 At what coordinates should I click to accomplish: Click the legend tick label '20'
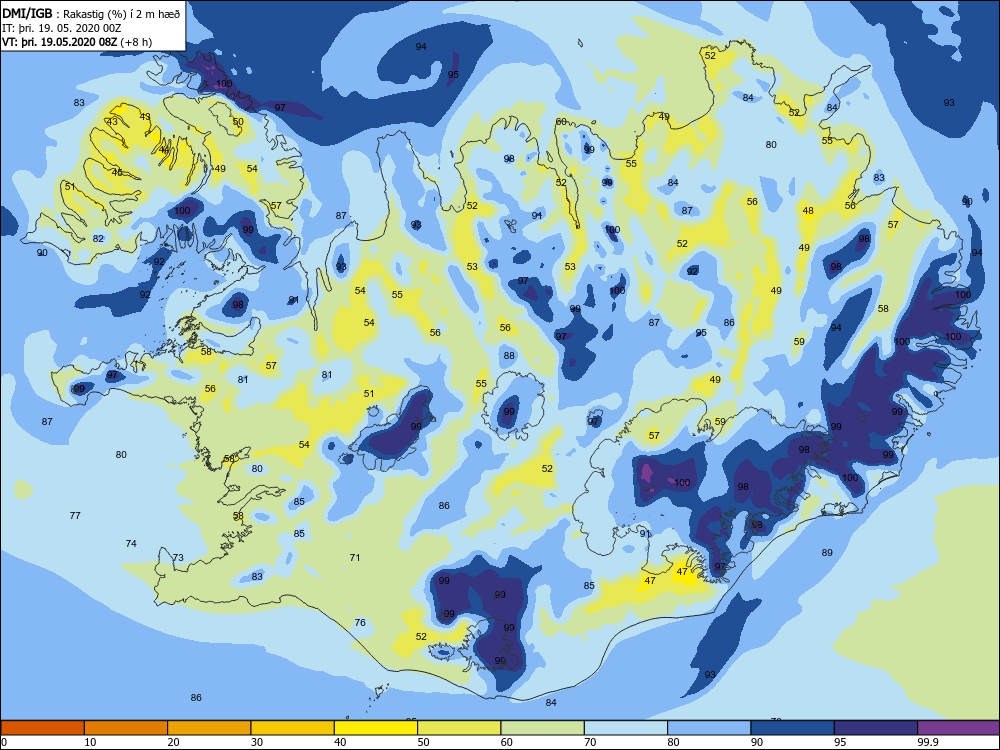coord(173,742)
